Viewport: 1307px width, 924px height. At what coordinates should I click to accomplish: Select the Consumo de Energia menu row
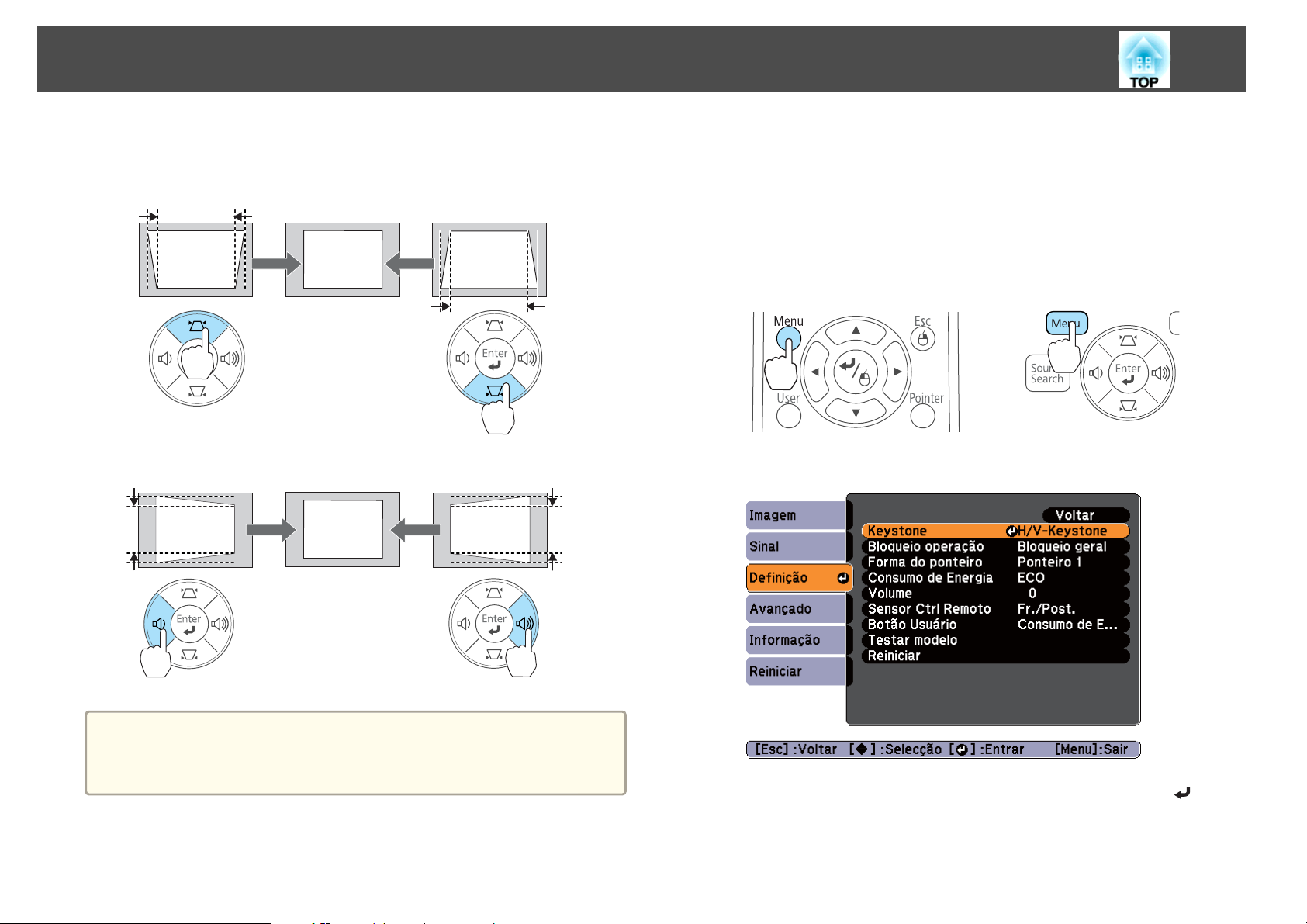(995, 577)
